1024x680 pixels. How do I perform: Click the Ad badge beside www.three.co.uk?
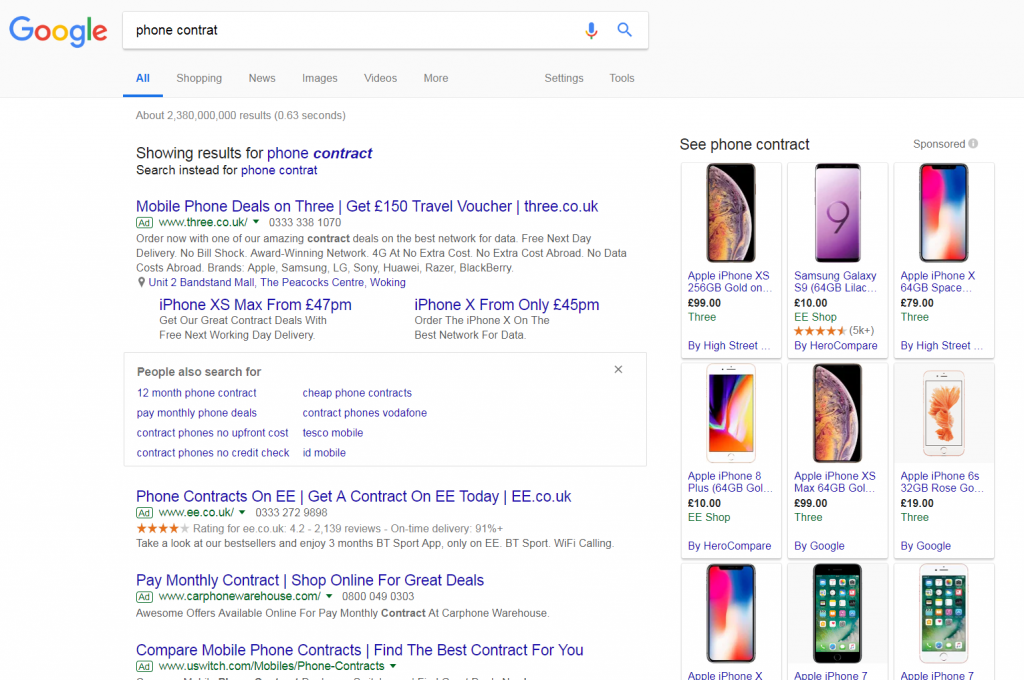point(144,223)
